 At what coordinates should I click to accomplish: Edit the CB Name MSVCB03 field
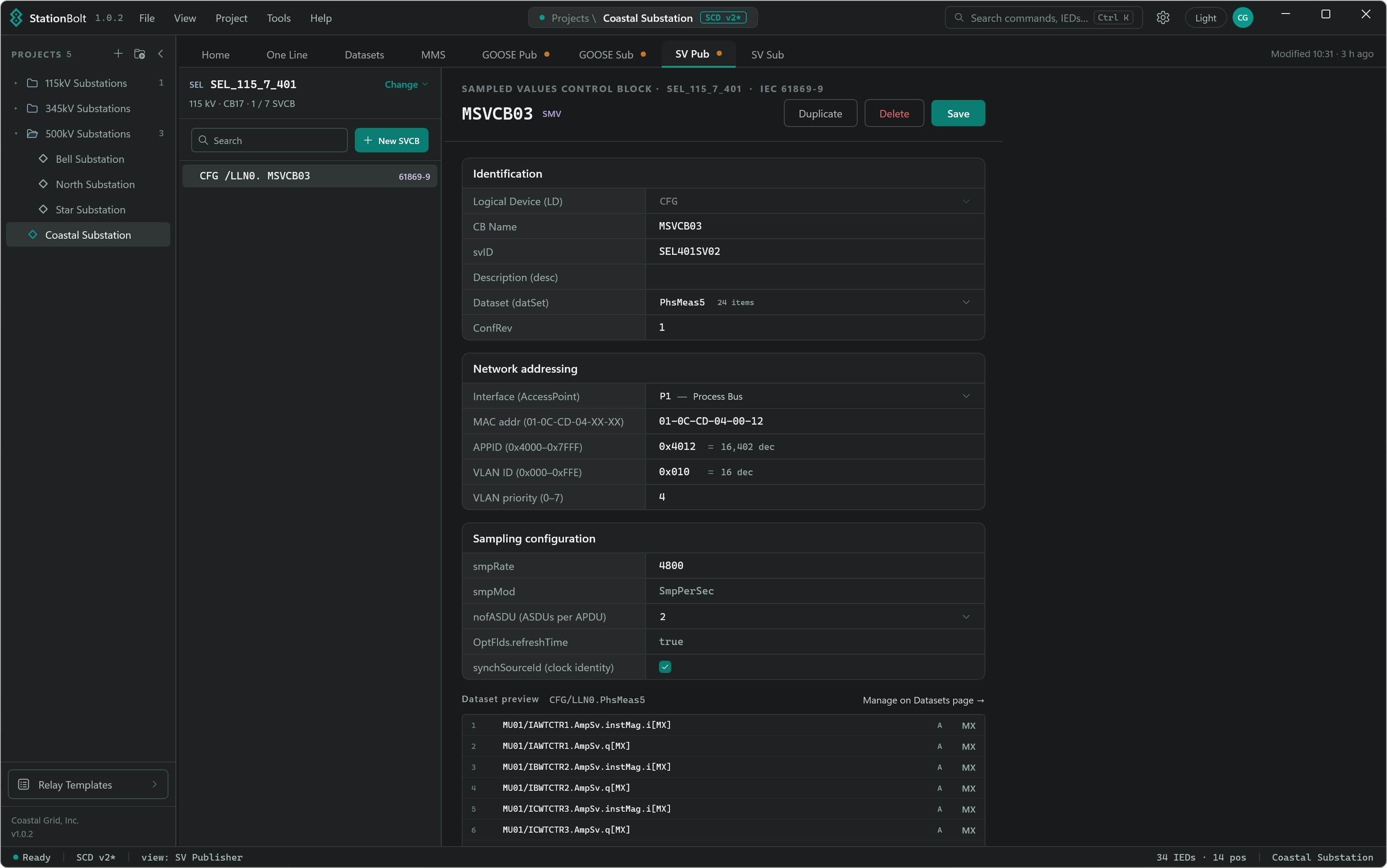pos(815,226)
